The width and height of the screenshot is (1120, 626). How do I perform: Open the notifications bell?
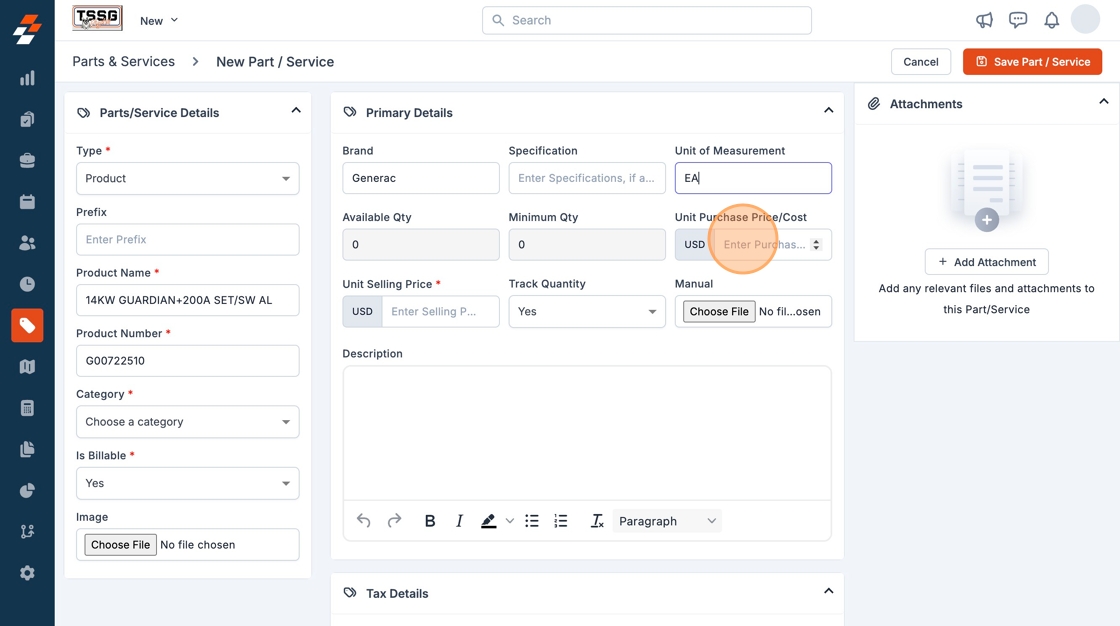pyautogui.click(x=1051, y=20)
